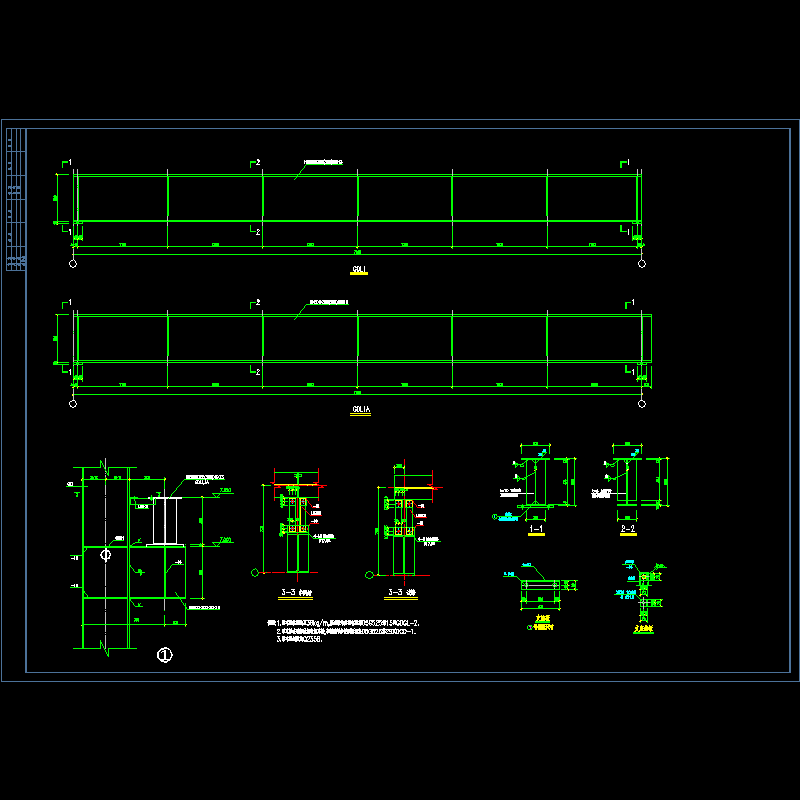Select the circled number 1 detail marker
800x800 pixels.
pyautogui.click(x=165, y=656)
